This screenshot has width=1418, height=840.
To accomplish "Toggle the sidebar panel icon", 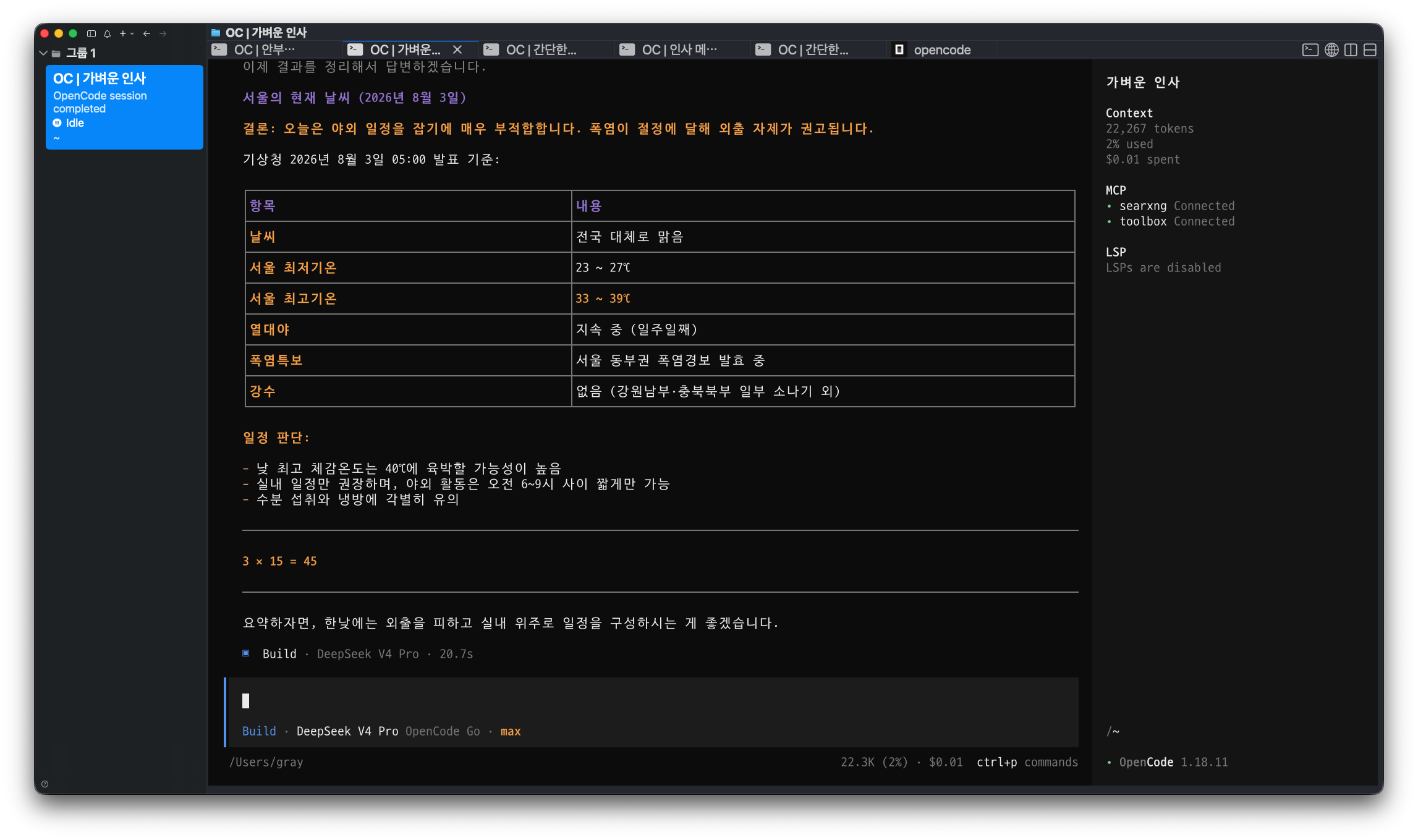I will click(91, 33).
